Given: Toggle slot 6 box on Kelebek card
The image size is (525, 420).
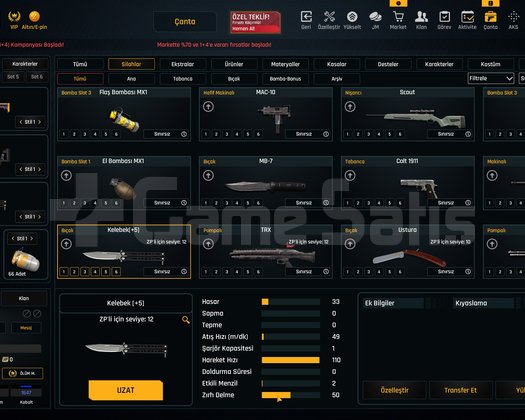Looking at the screenshot, I should coord(116,272).
